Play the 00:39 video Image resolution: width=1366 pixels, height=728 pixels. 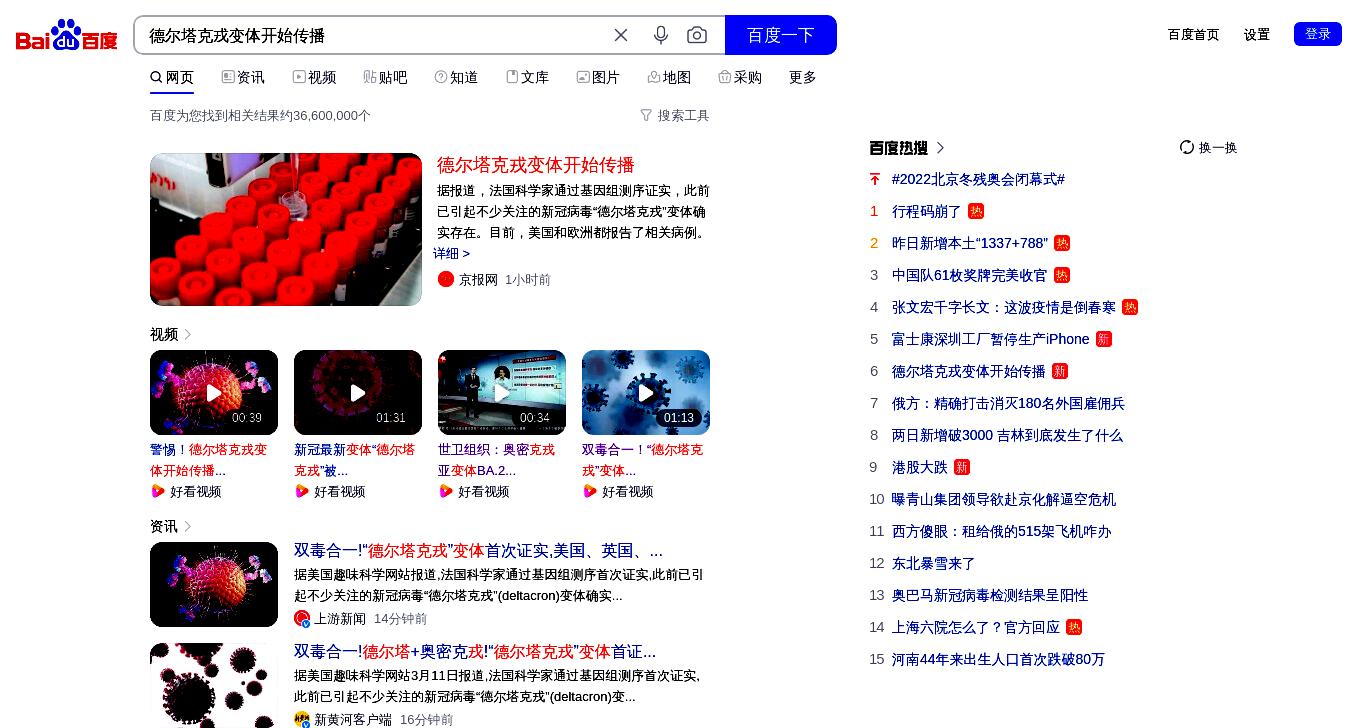coord(214,392)
